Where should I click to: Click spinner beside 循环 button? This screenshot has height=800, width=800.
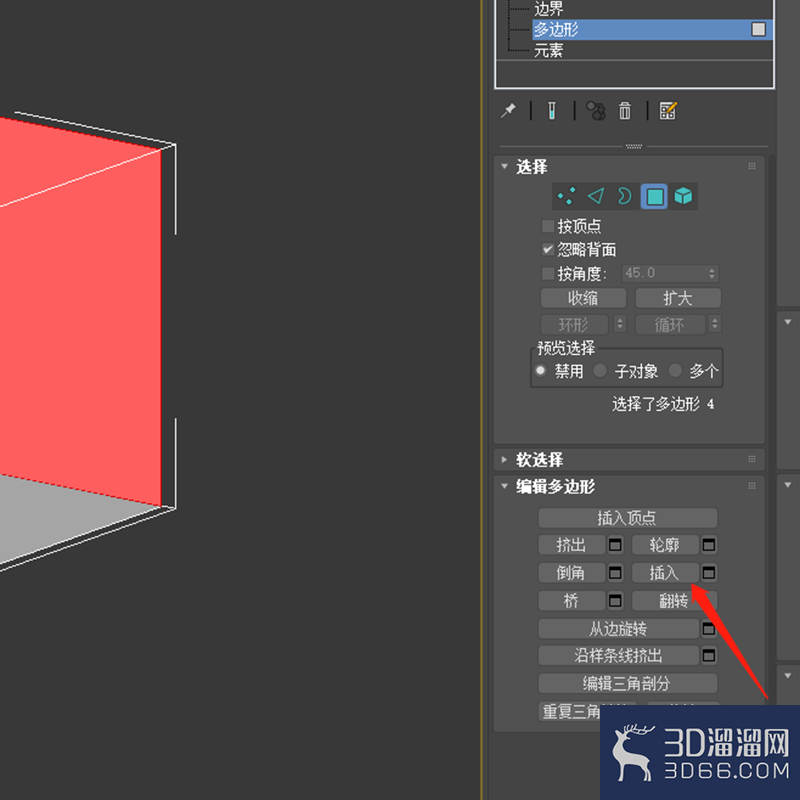point(714,324)
